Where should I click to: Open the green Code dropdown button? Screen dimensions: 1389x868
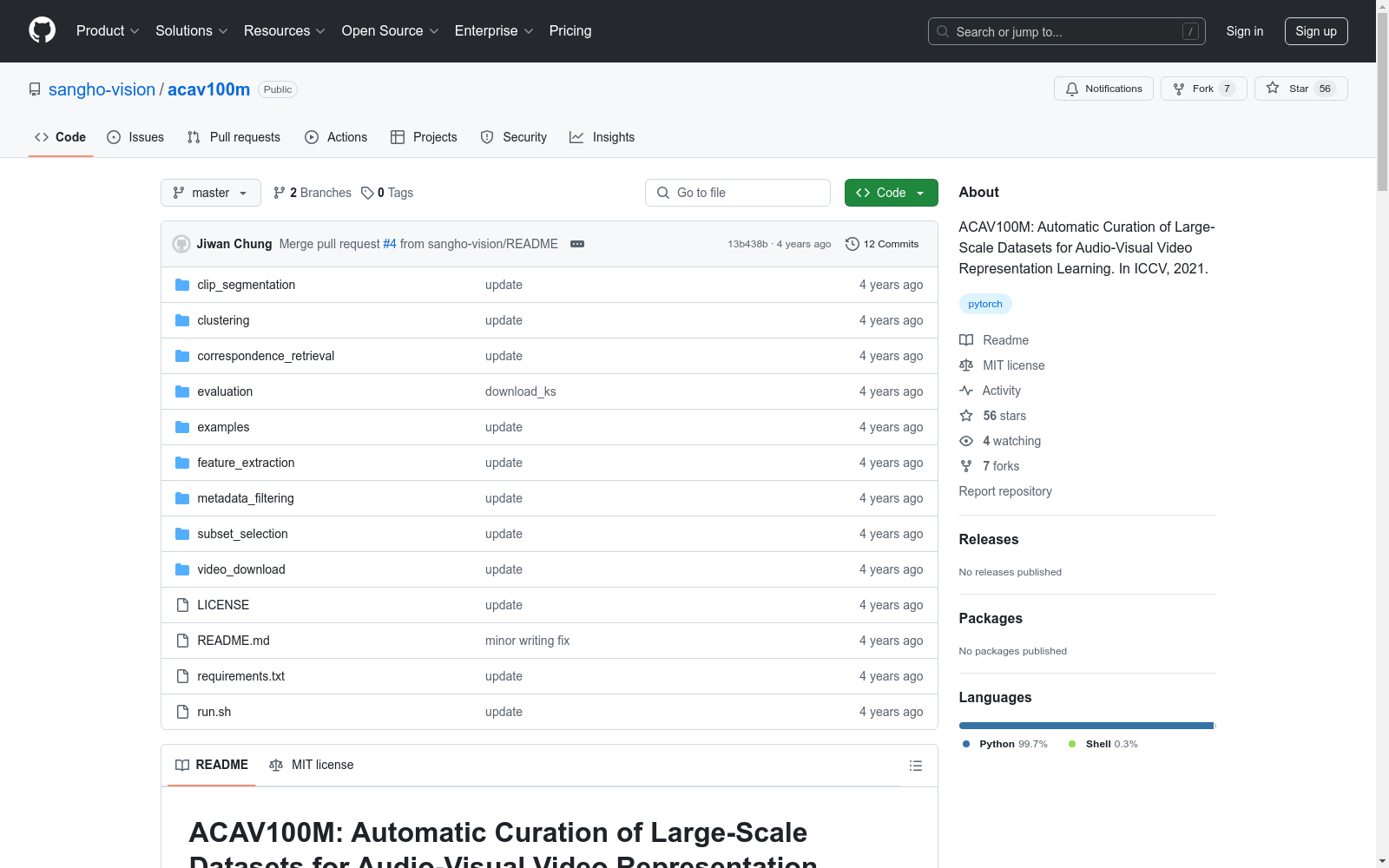(x=892, y=193)
